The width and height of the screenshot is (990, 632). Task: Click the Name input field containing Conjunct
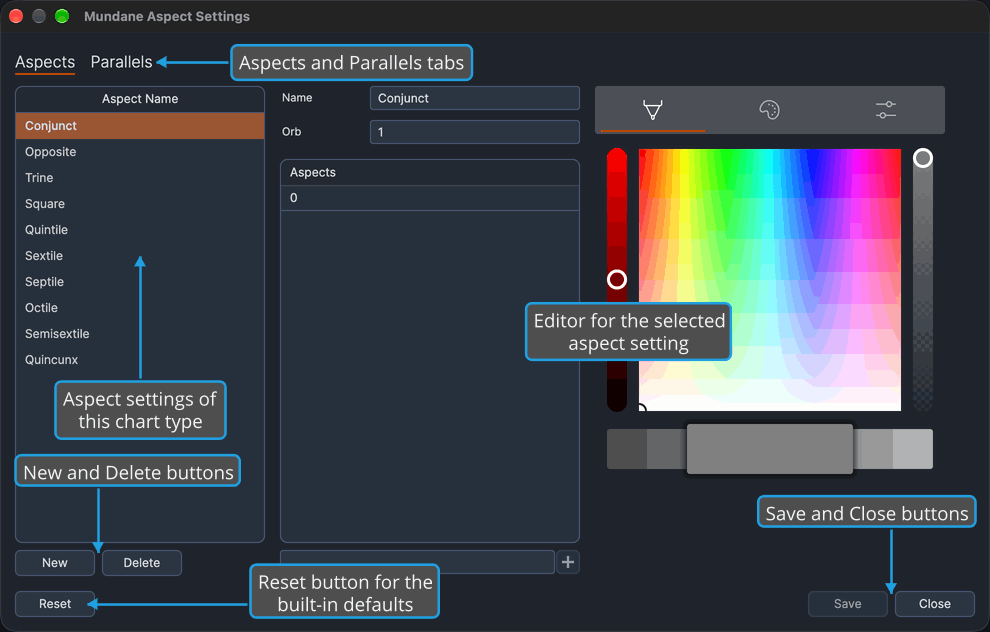(474, 98)
